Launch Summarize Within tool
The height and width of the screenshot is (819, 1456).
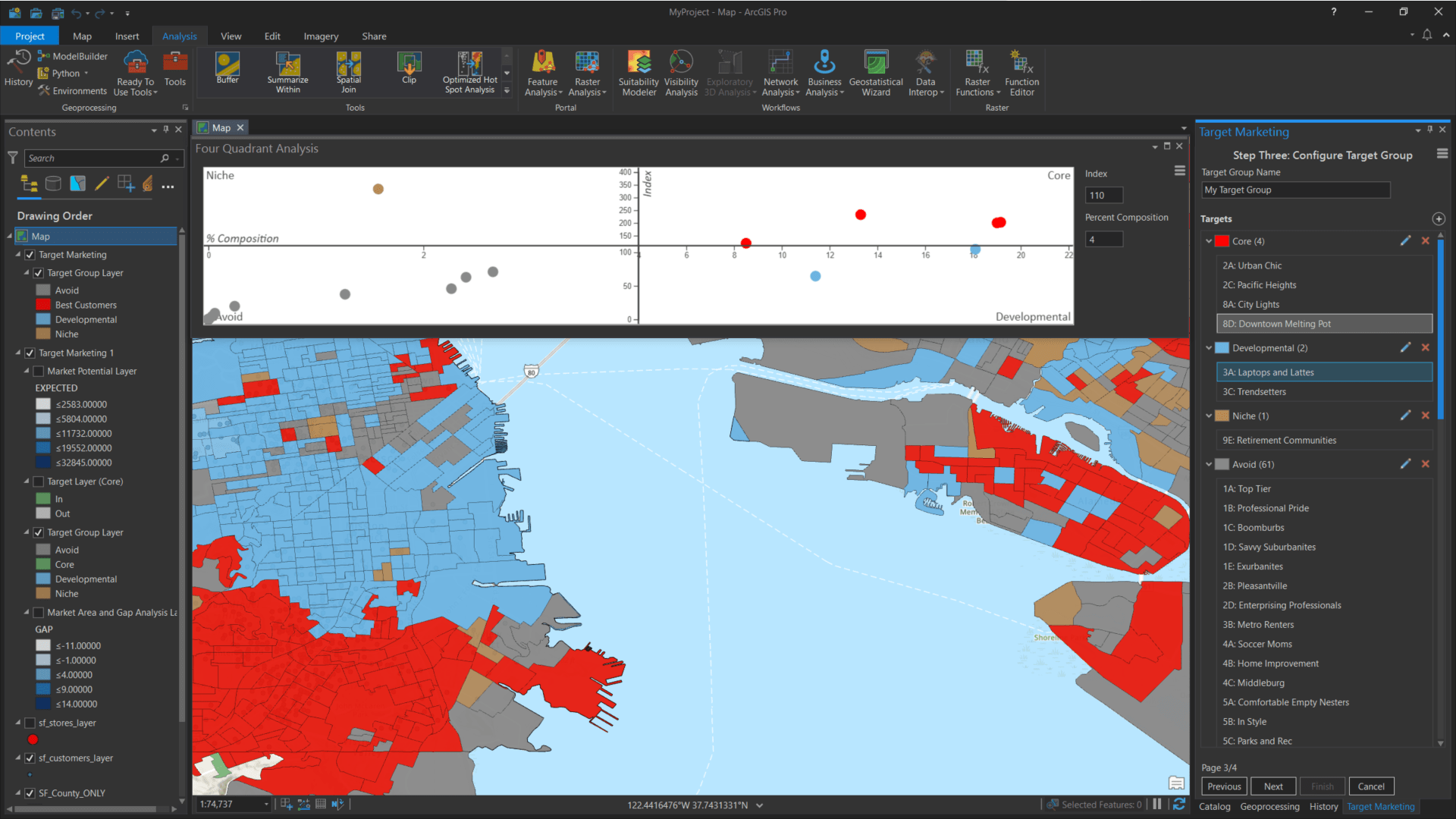(x=287, y=73)
